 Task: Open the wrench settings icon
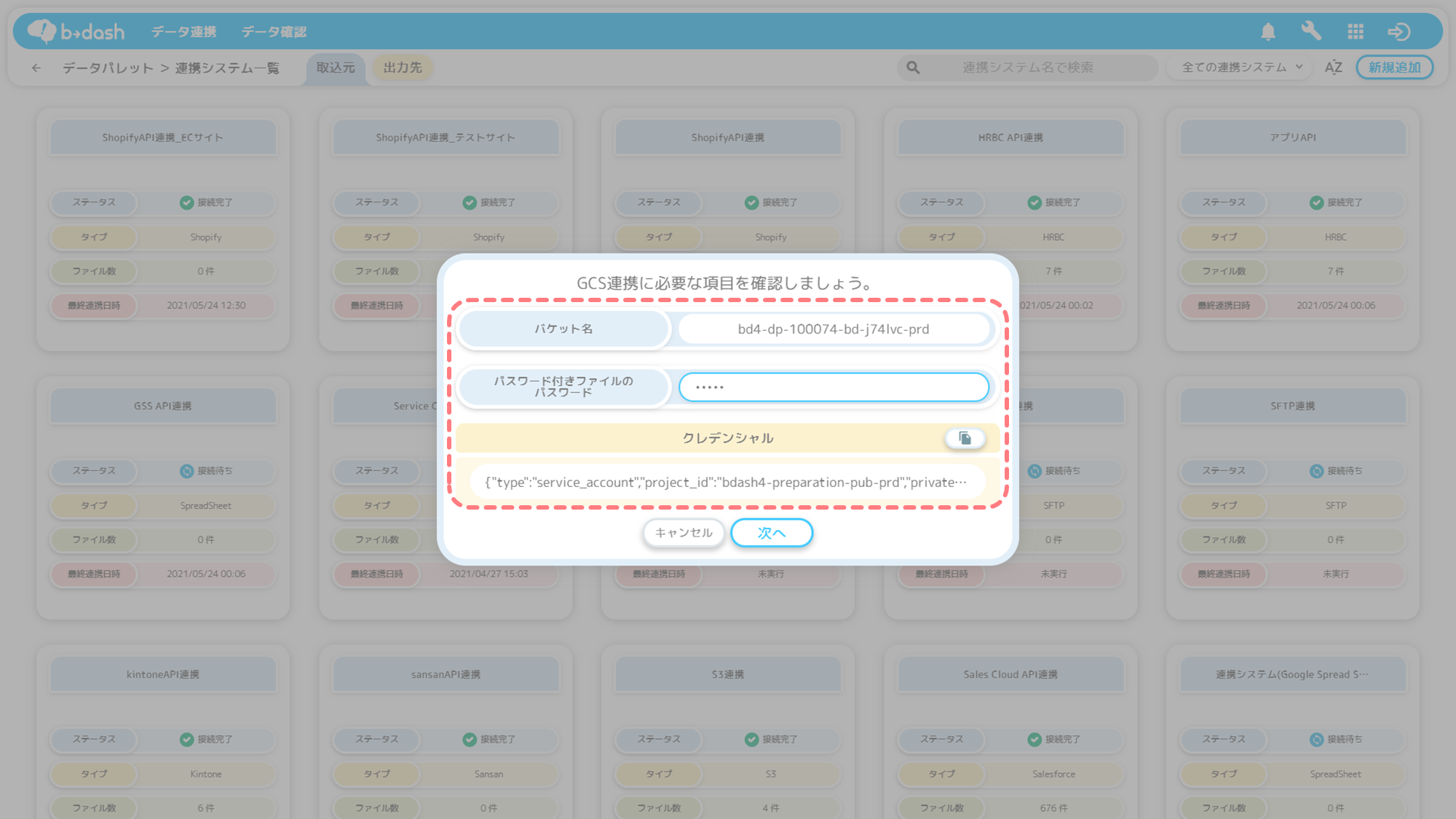pos(1311,31)
